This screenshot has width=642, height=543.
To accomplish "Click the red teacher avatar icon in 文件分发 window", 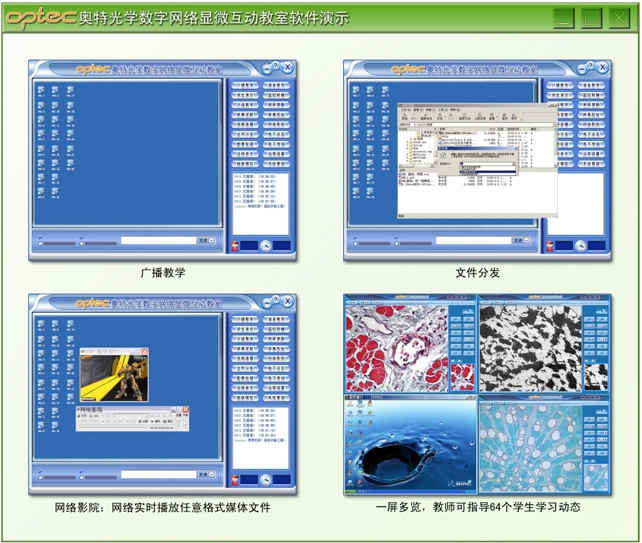I will pyautogui.click(x=548, y=245).
